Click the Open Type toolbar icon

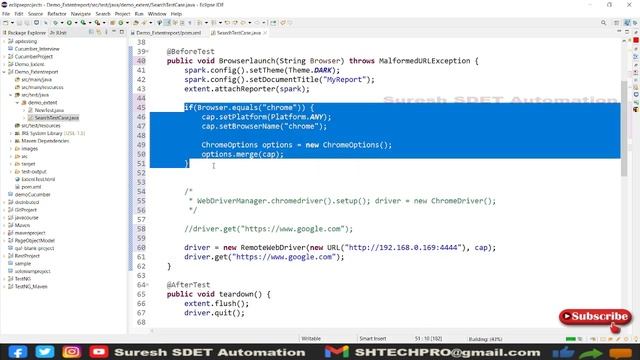(136, 23)
